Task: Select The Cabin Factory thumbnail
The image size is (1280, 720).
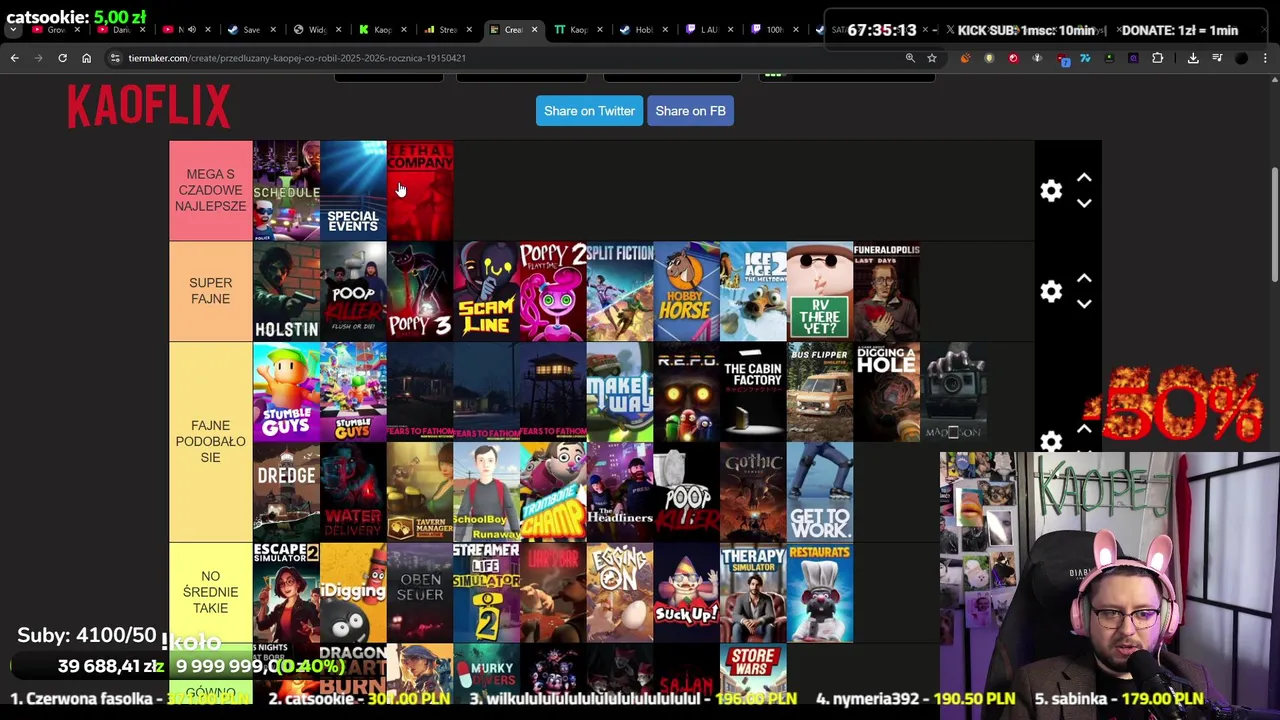Action: pyautogui.click(x=753, y=392)
